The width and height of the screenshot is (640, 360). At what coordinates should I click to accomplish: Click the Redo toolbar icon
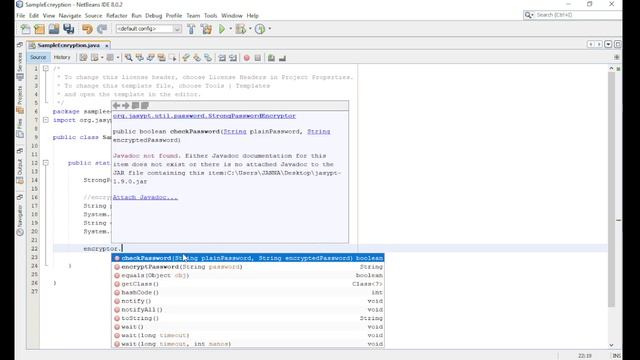pos(102,29)
